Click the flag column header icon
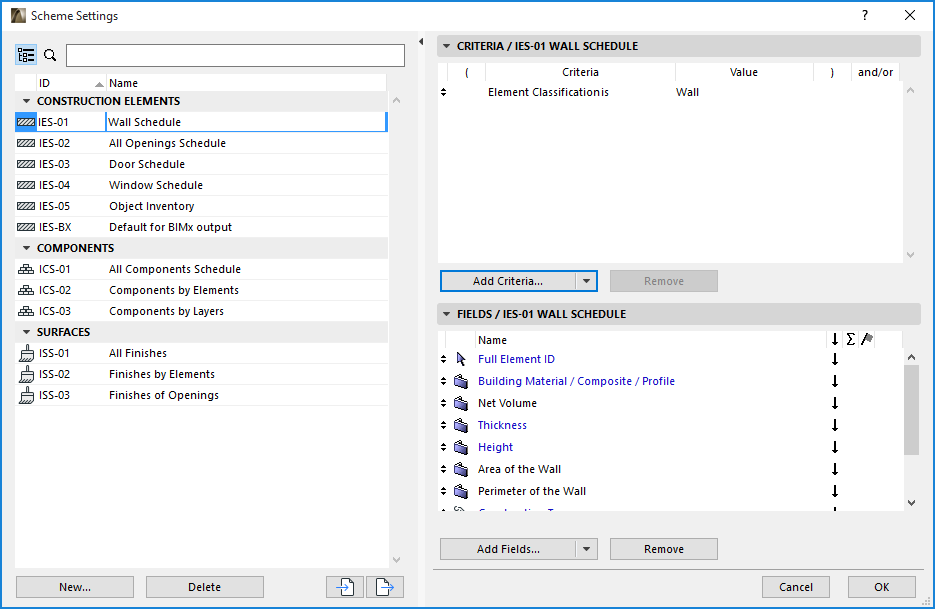Viewport: 935px width, 609px height. 867,339
